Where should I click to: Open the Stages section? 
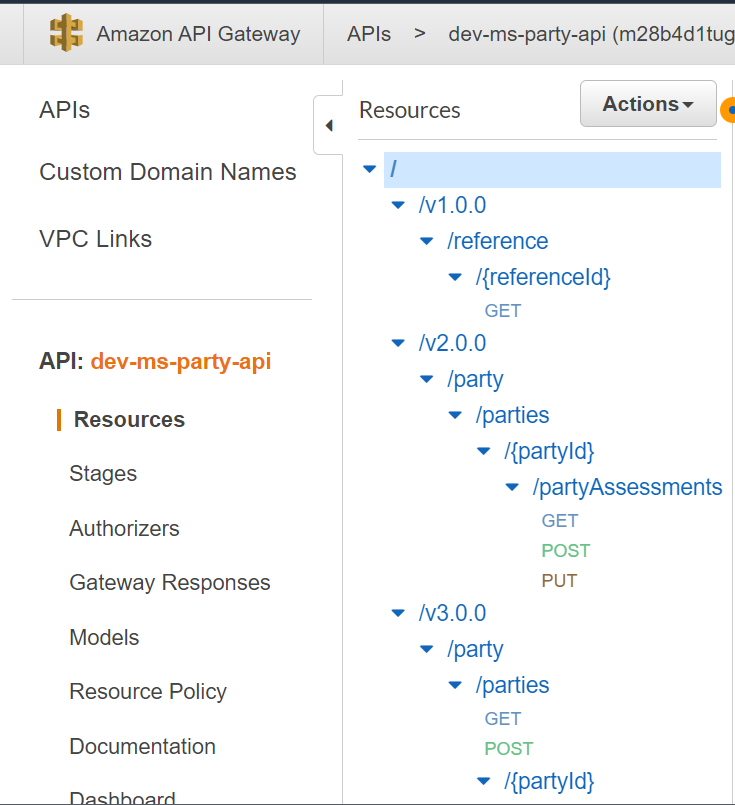pos(103,474)
